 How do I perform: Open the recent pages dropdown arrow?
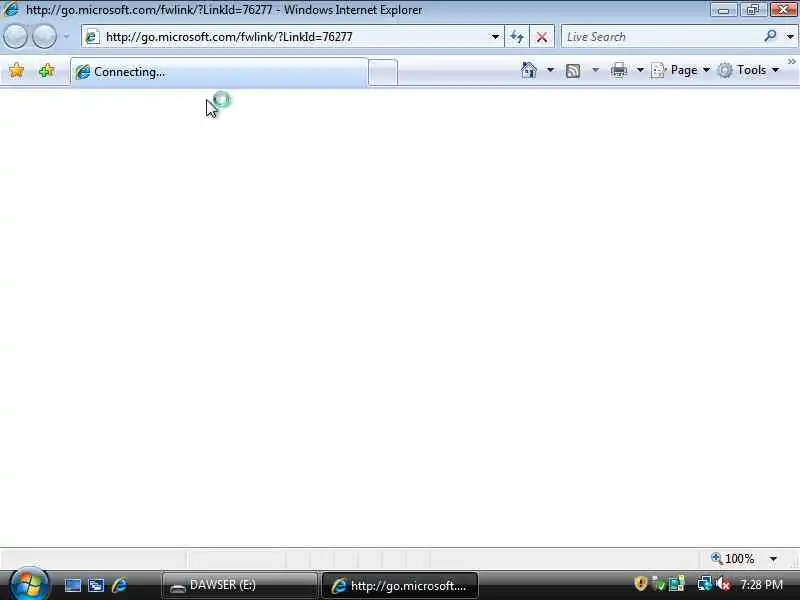point(66,37)
